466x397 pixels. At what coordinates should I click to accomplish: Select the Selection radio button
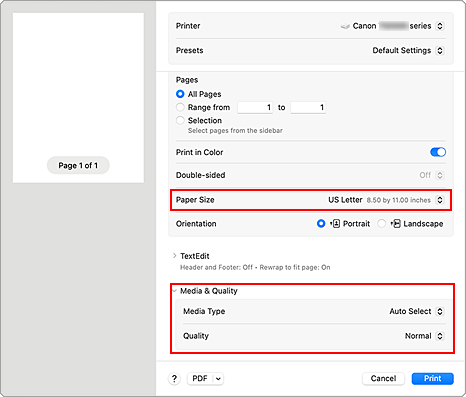[x=180, y=120]
